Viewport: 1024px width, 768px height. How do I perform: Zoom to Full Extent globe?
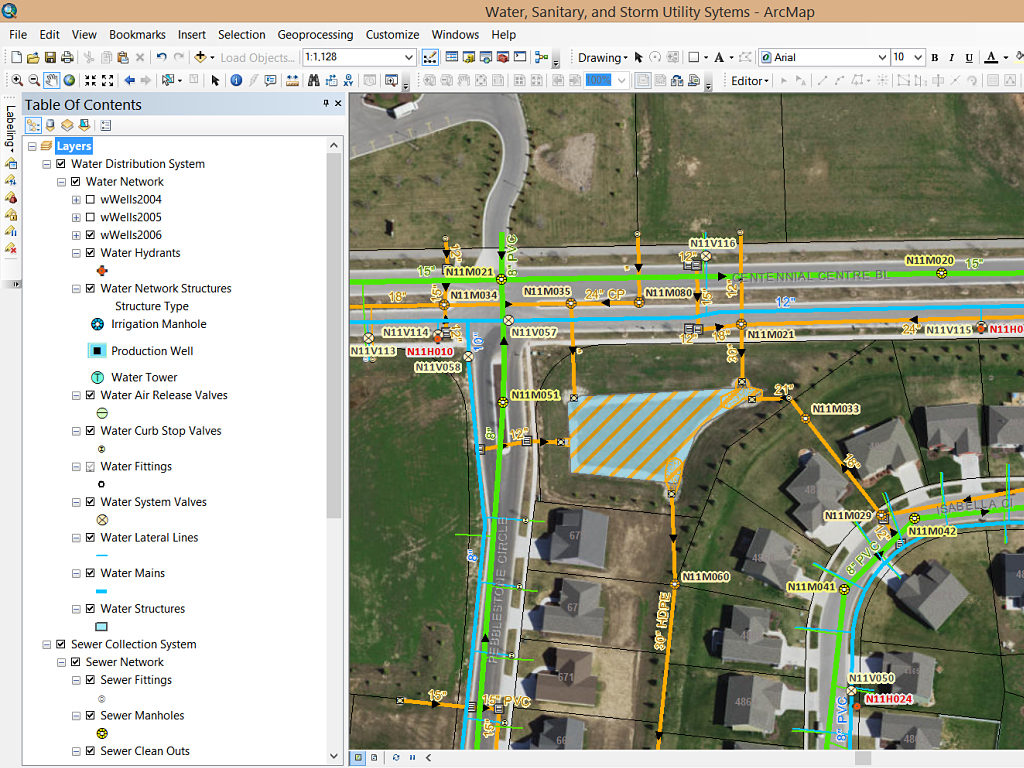pos(69,80)
